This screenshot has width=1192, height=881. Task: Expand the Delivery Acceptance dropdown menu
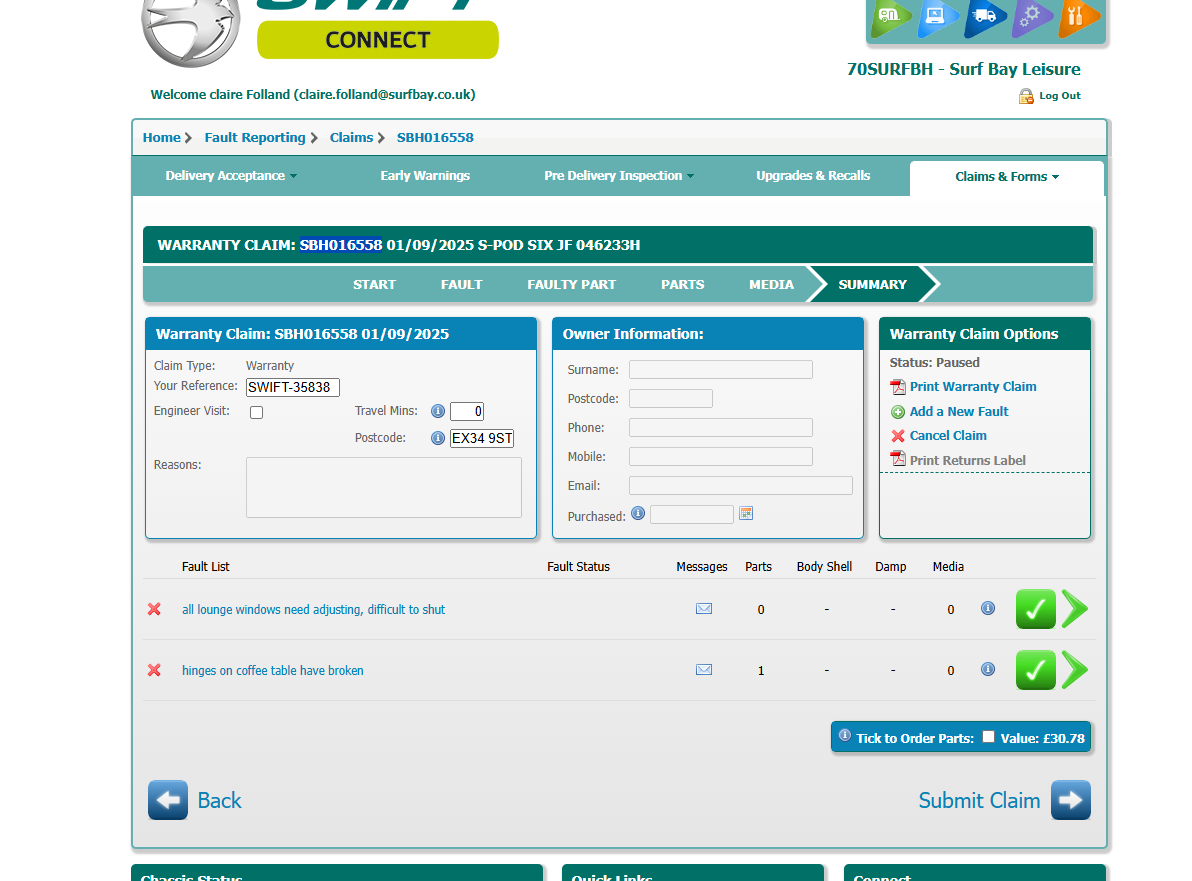tap(231, 176)
